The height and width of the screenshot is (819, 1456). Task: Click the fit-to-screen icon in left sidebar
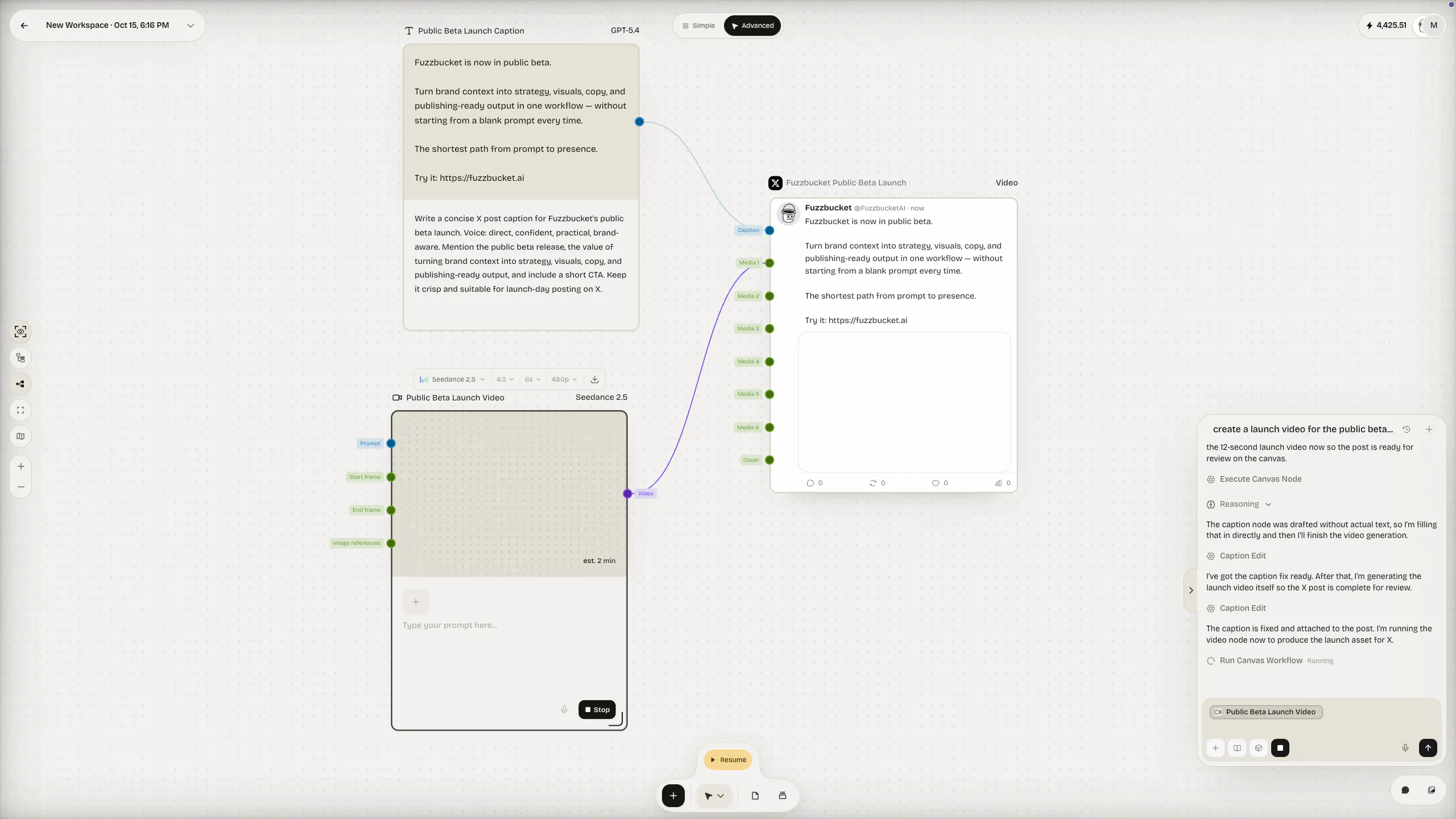click(20, 410)
